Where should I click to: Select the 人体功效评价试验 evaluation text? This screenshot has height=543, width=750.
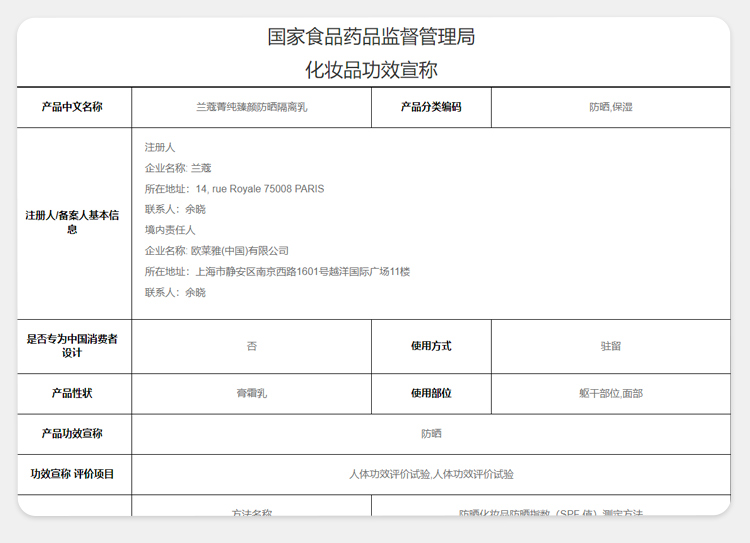pyautogui.click(x=431, y=474)
